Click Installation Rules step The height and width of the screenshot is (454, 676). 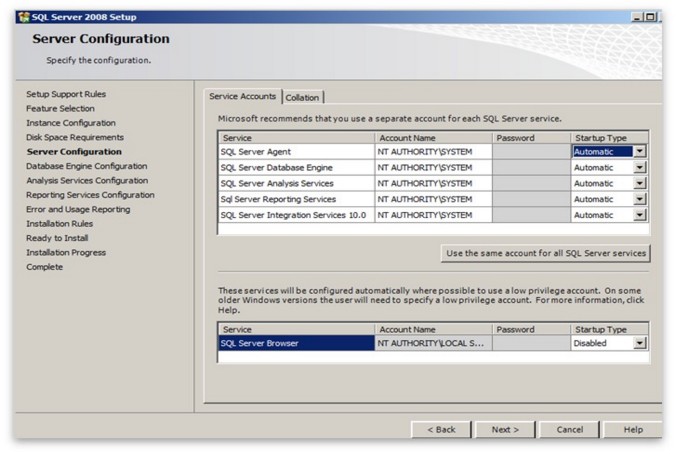pos(59,224)
